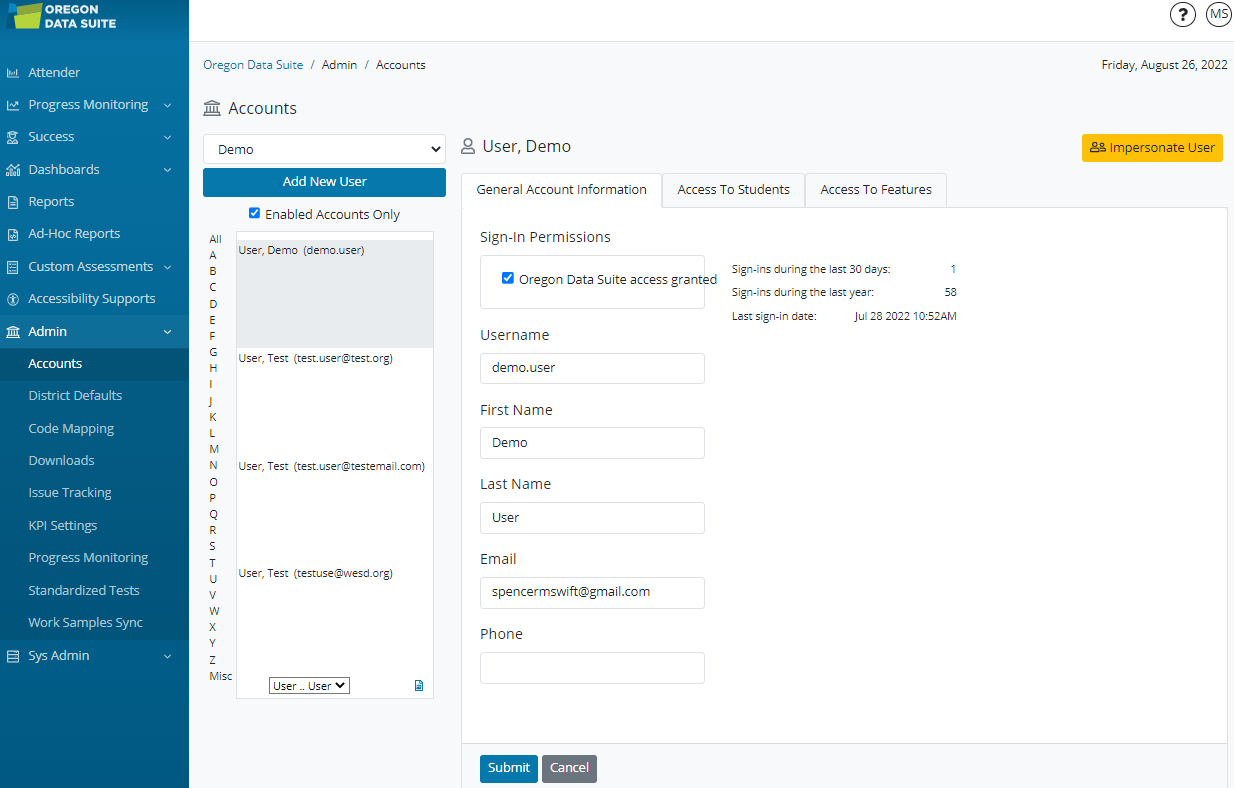Uncheck Oregon Data Suite access granted

point(508,279)
